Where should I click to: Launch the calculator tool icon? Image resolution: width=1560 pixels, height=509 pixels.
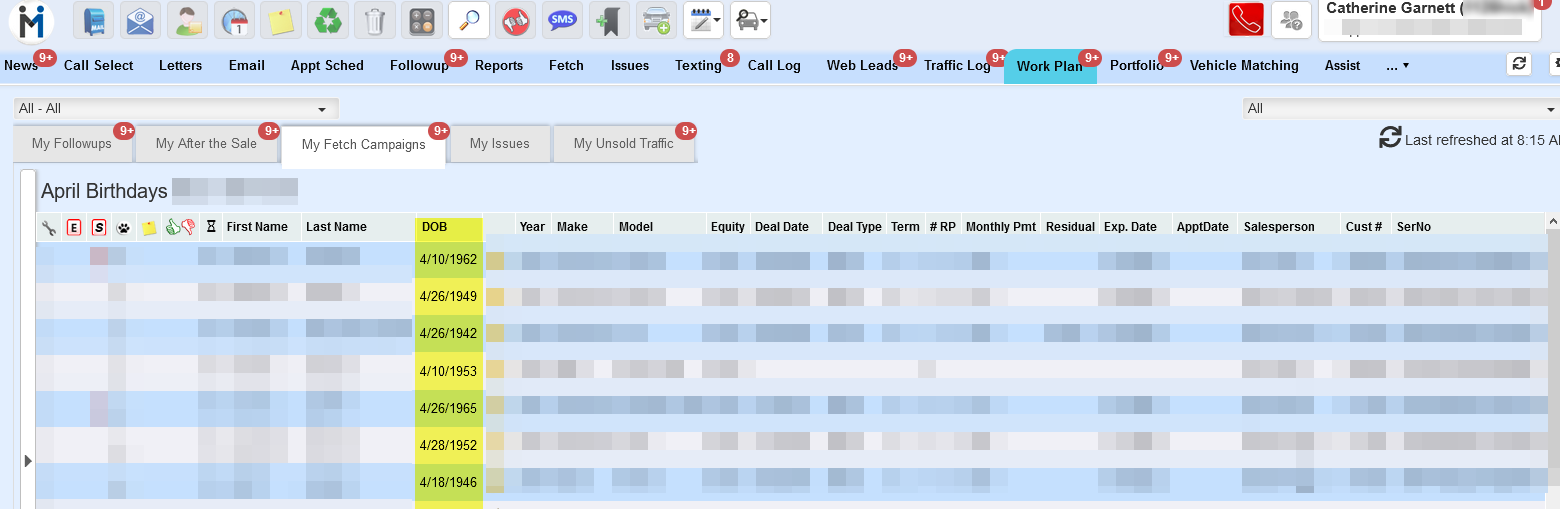[421, 20]
